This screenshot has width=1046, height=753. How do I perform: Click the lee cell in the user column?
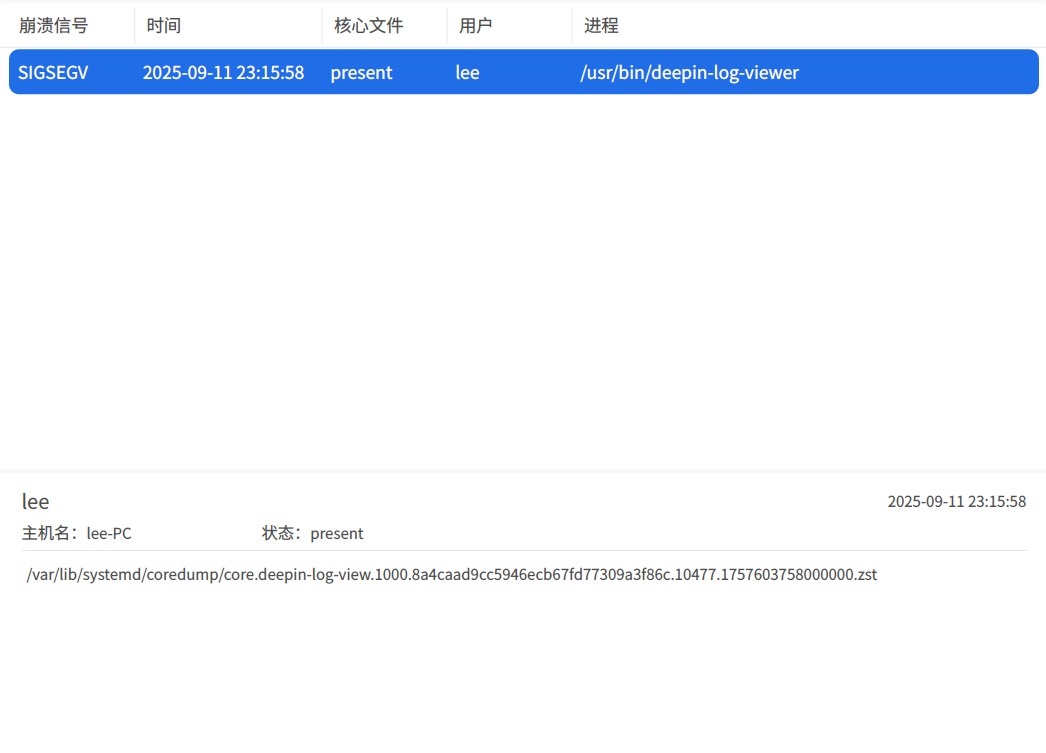(467, 72)
